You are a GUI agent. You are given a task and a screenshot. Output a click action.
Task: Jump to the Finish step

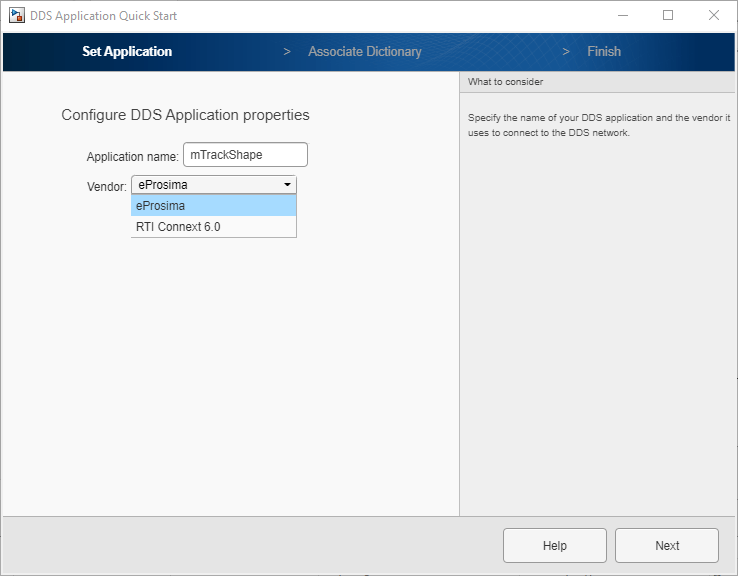click(x=604, y=51)
